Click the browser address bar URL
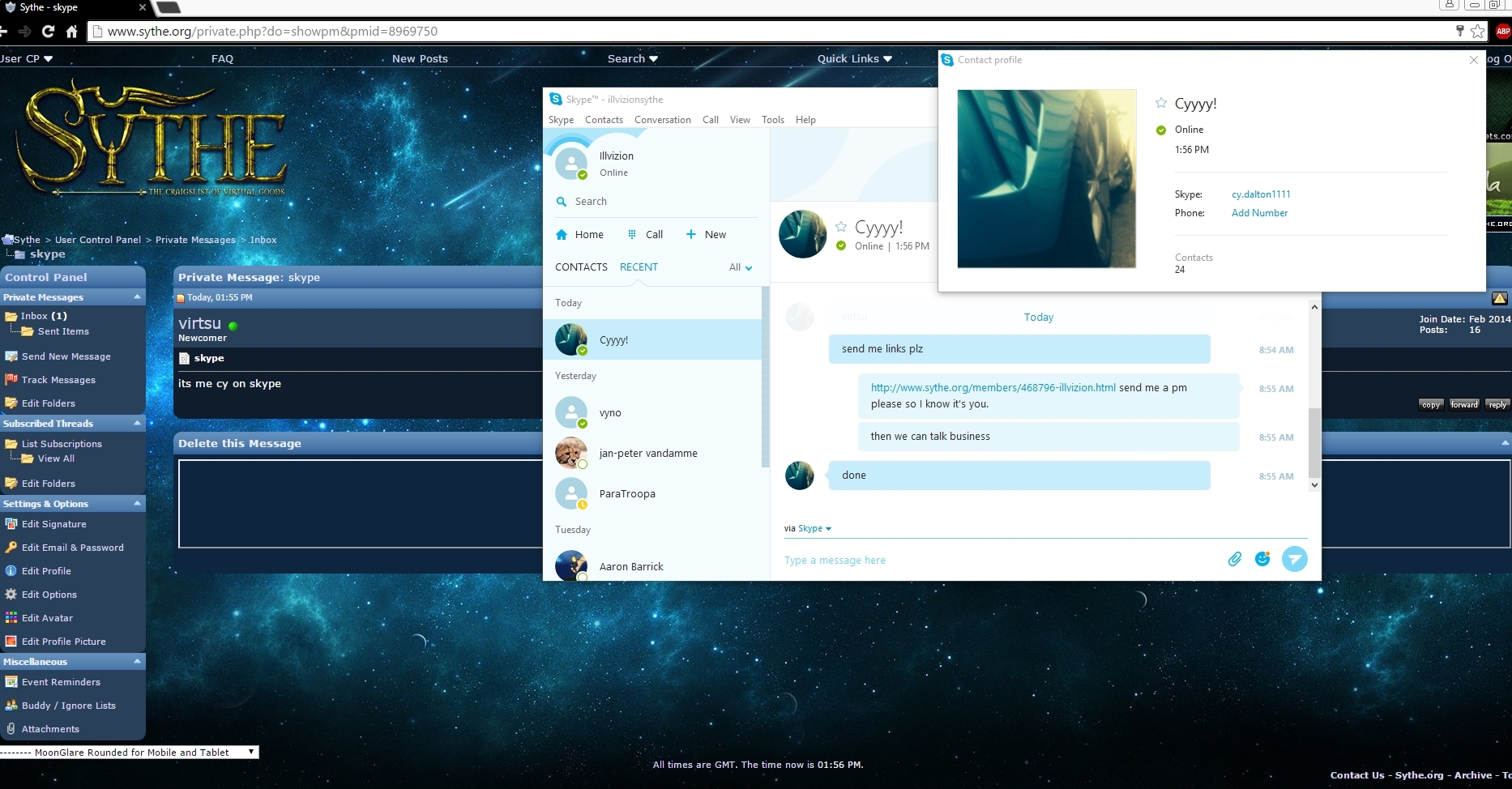Viewport: 1512px width, 789px height. 272,32
